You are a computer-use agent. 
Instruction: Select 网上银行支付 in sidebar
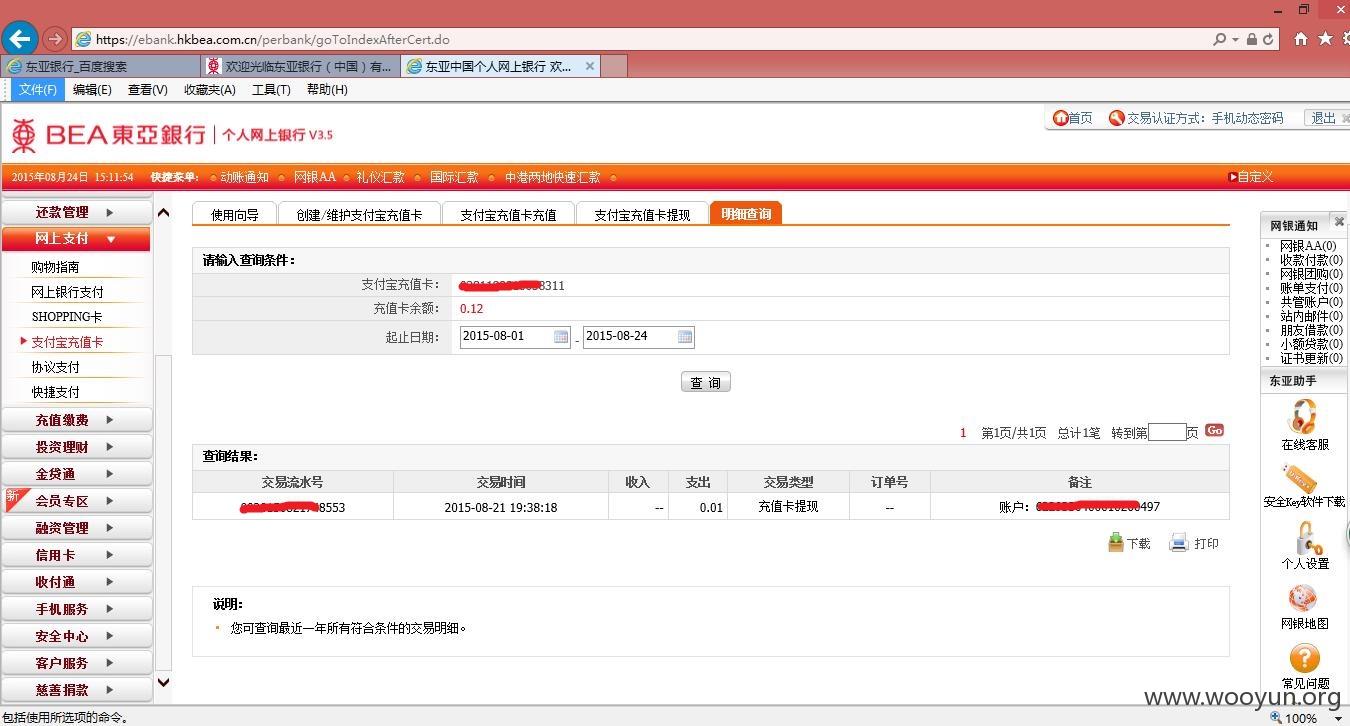tap(67, 292)
